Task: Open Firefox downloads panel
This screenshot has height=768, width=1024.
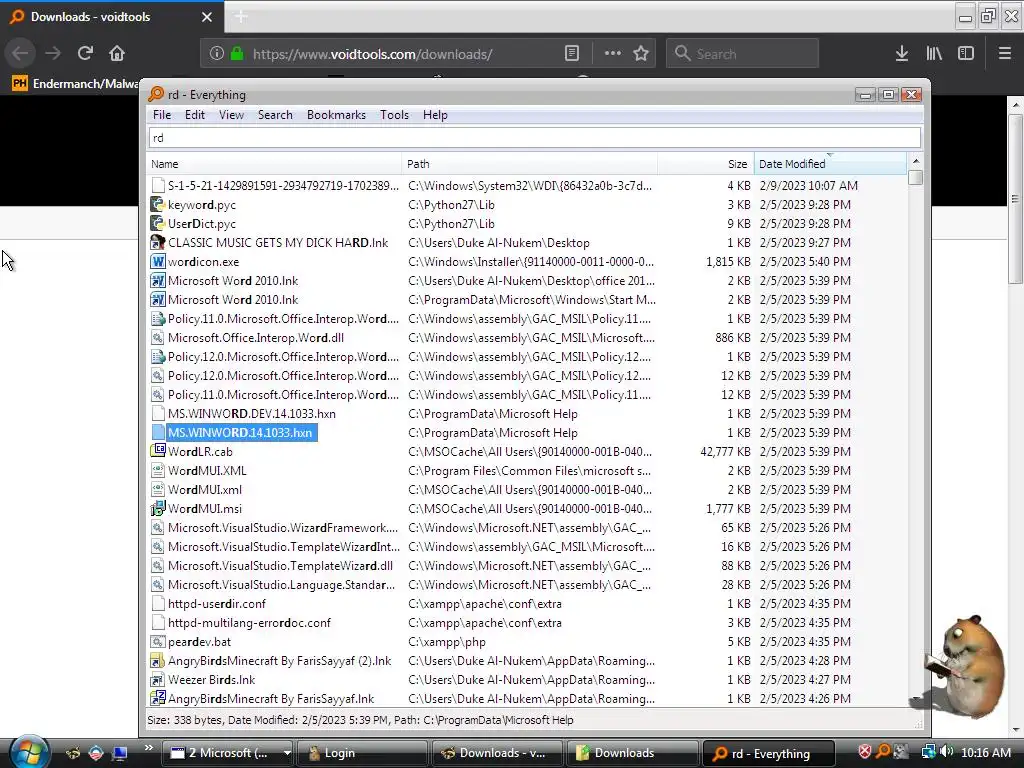Action: (x=902, y=54)
